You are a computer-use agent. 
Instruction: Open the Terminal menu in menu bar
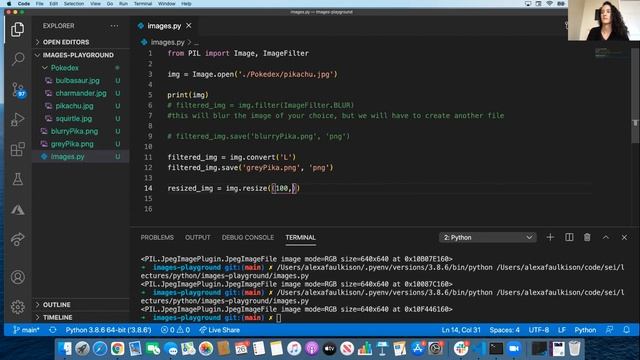(143, 4)
